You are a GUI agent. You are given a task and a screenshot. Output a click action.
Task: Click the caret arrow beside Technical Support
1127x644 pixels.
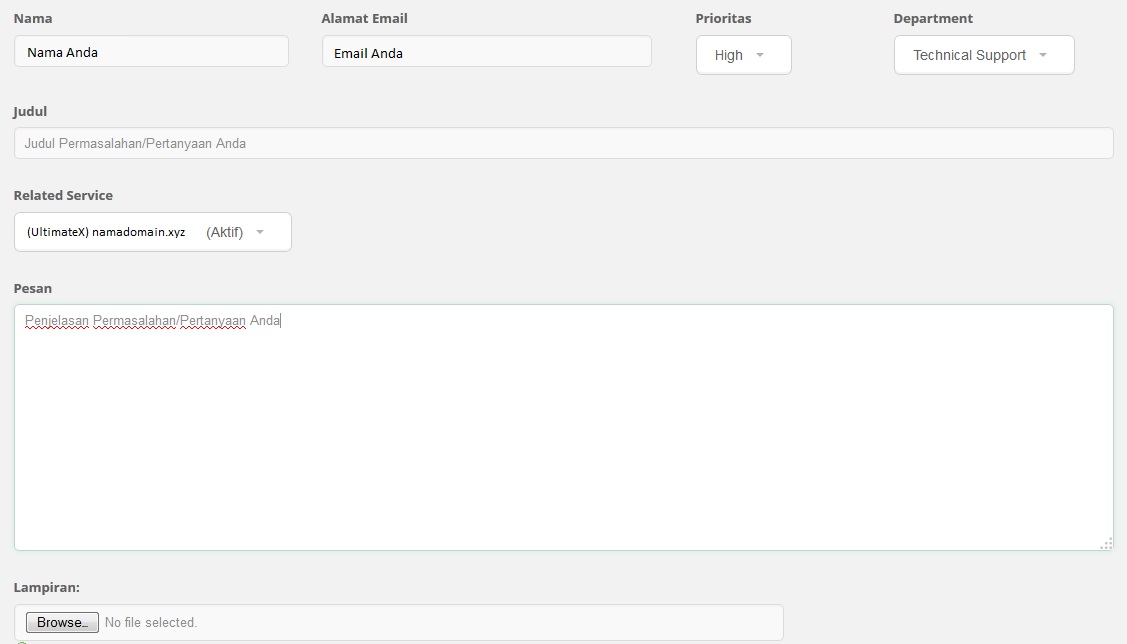1043,55
